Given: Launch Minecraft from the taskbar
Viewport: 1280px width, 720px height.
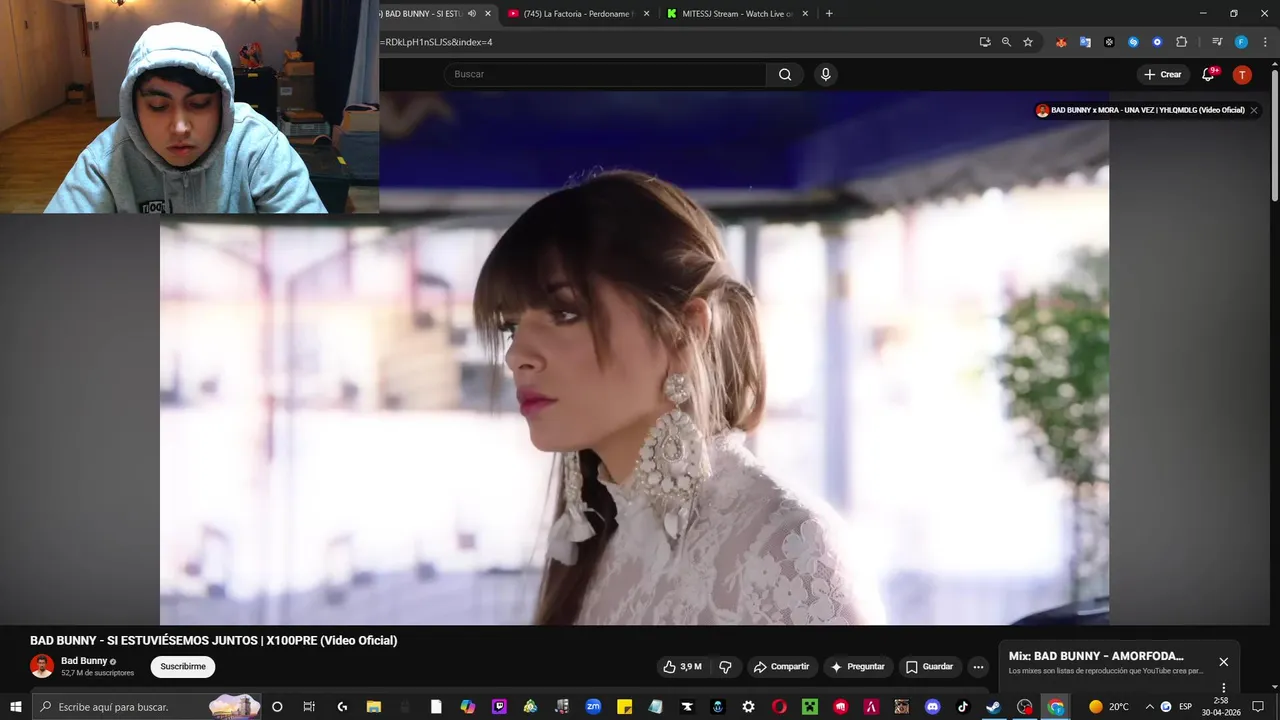Looking at the screenshot, I should coord(810,707).
